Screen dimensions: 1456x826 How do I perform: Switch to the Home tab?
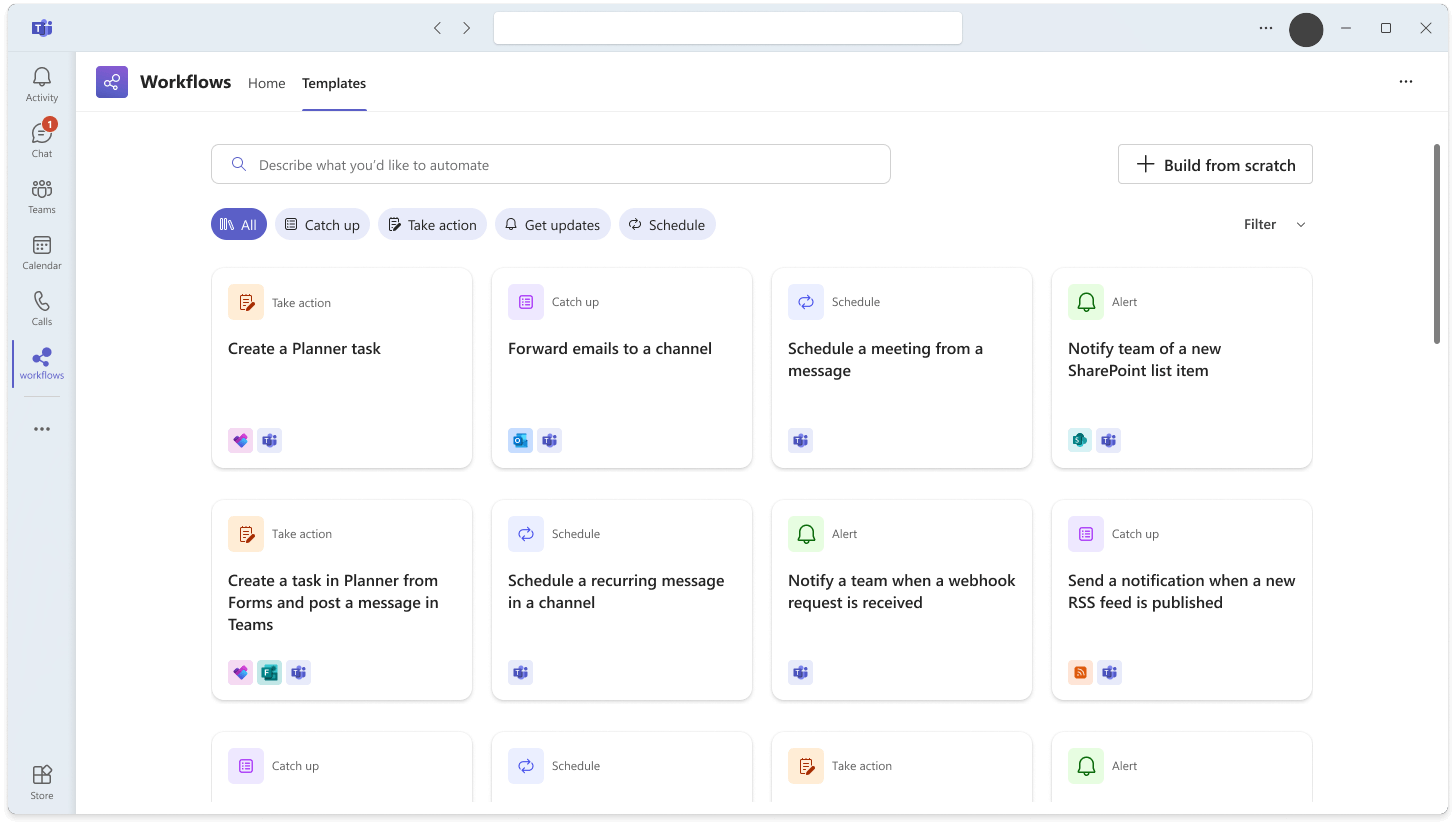click(267, 83)
